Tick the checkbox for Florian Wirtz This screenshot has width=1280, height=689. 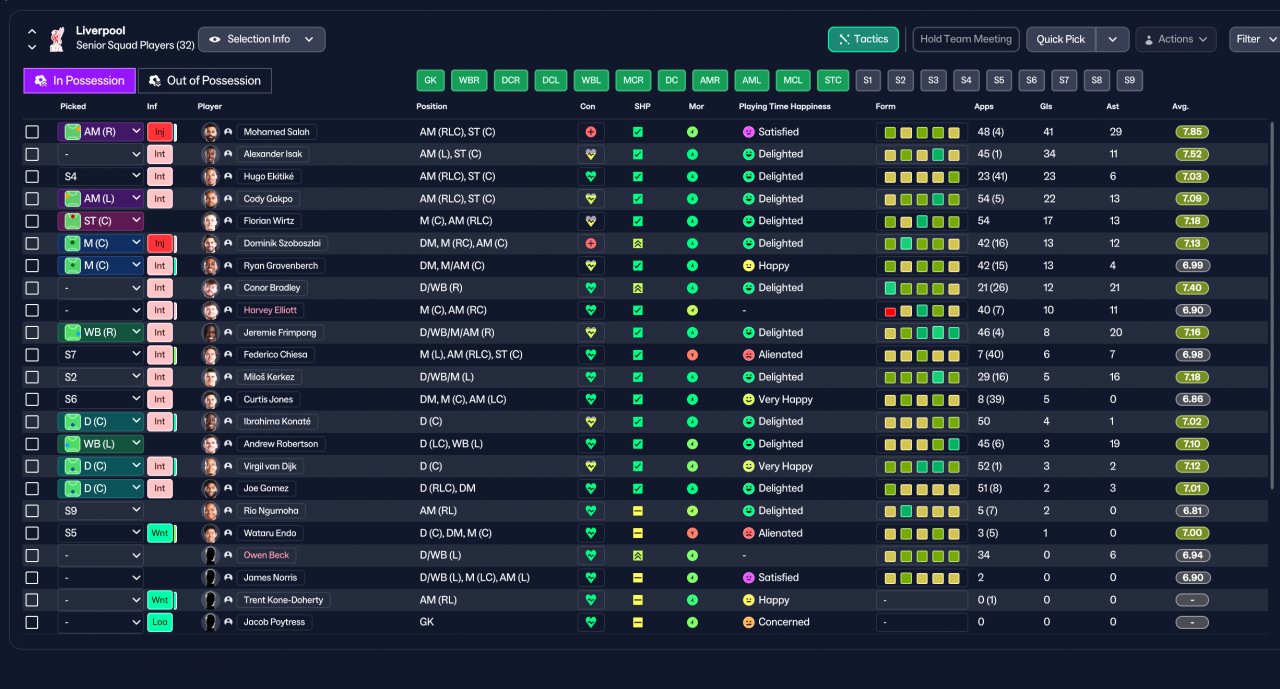32,221
